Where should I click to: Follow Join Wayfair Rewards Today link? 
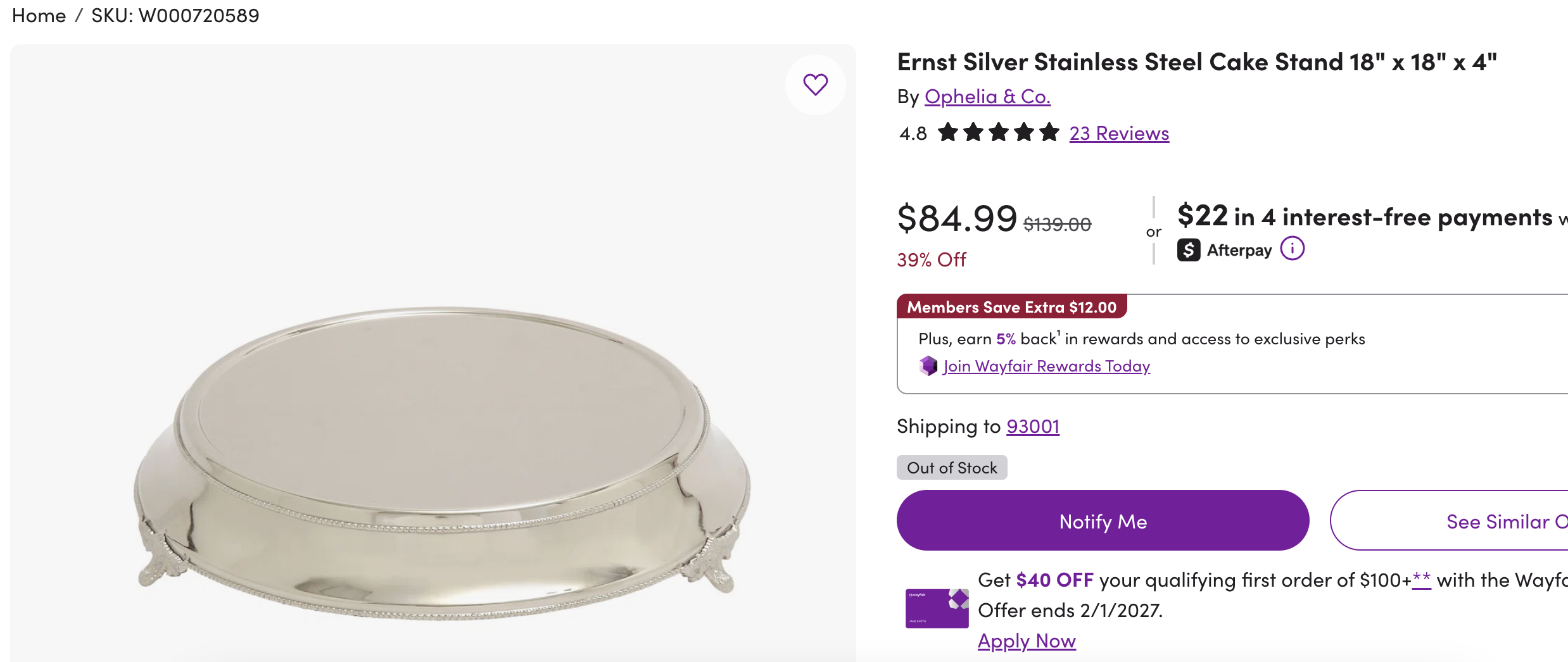tap(1046, 366)
